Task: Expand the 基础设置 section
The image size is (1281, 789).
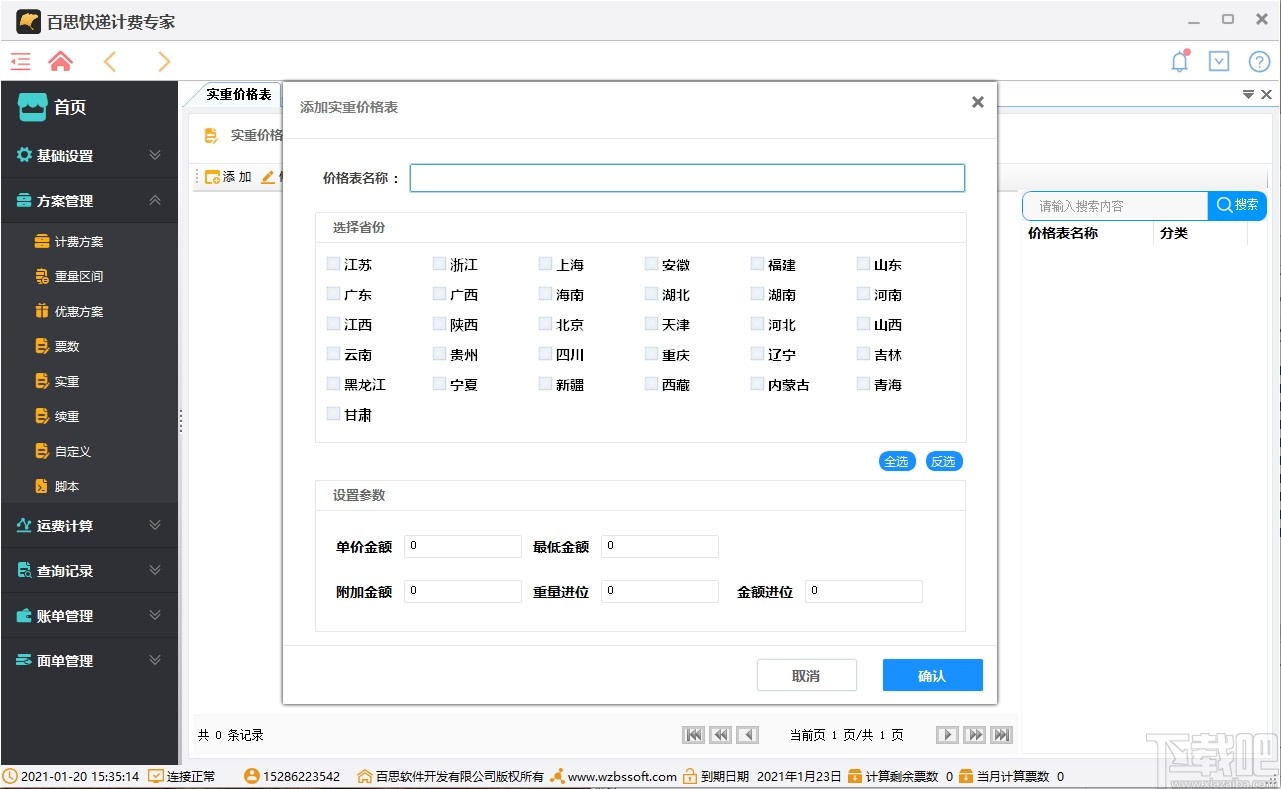Action: click(x=90, y=155)
